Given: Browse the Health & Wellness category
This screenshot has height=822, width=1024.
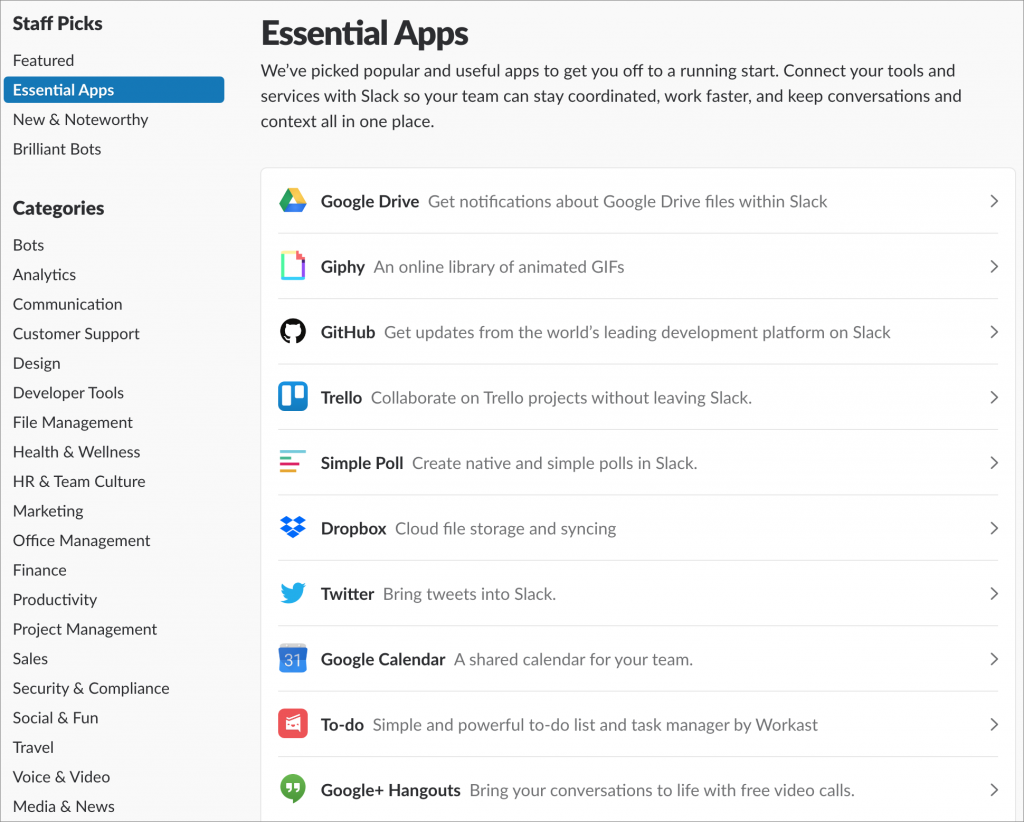Looking at the screenshot, I should tap(76, 452).
